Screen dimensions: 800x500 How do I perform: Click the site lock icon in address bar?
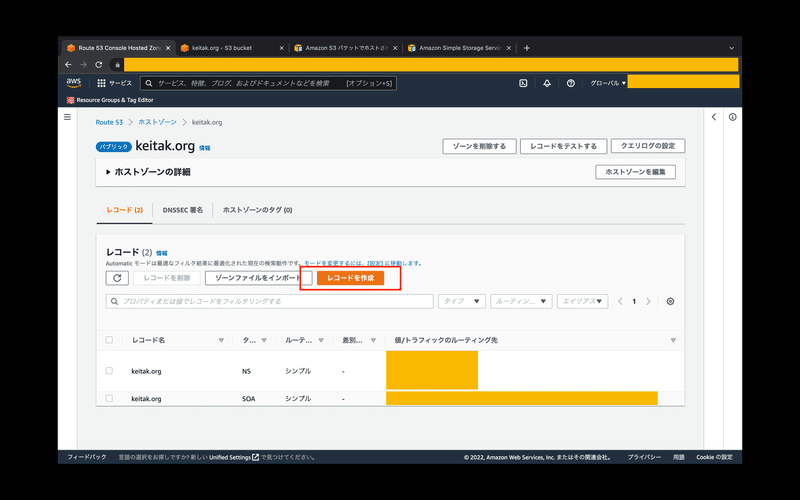pyautogui.click(x=117, y=65)
